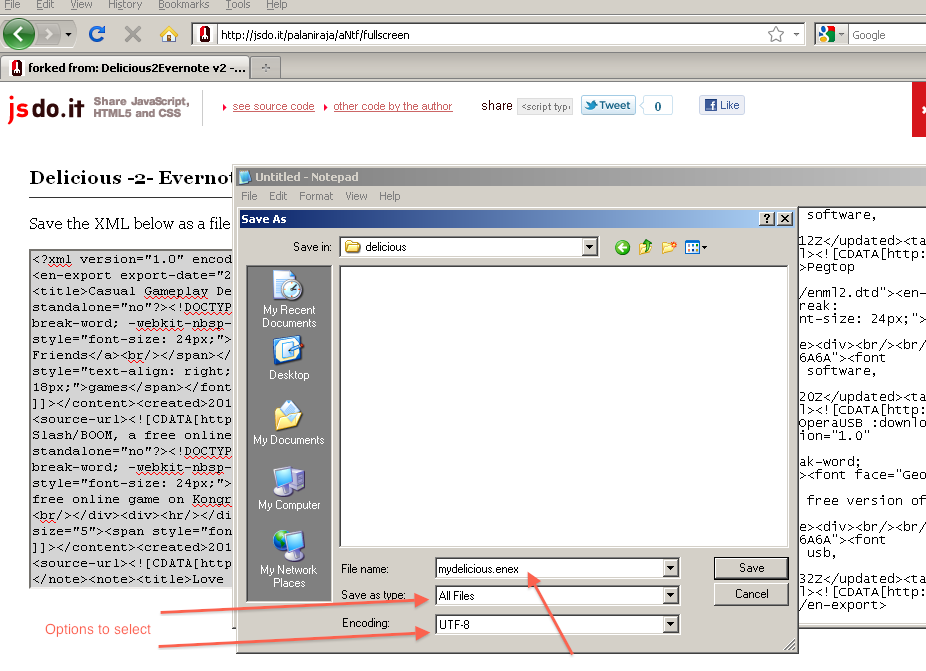Click the Notepad window title bar icon
This screenshot has width=926, height=671.
pos(244,177)
